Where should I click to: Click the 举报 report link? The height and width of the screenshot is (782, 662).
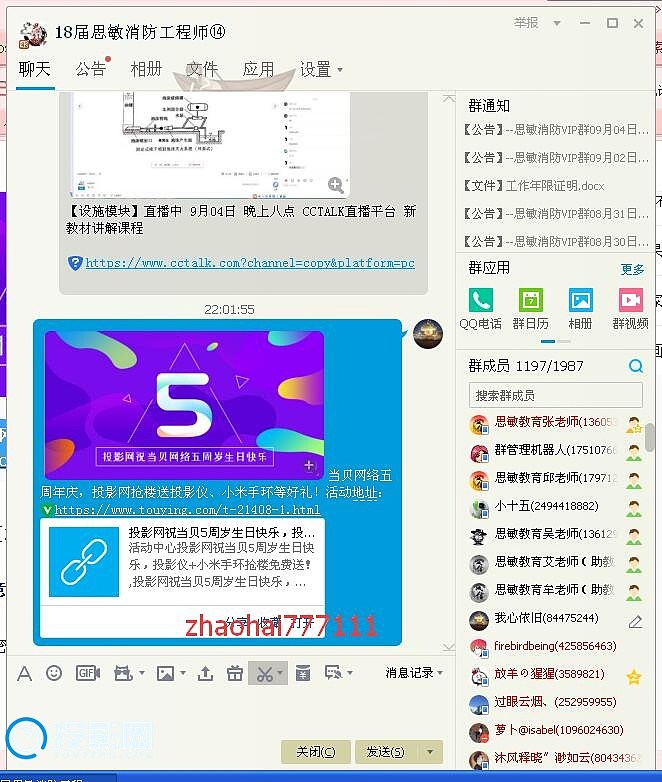tap(526, 23)
